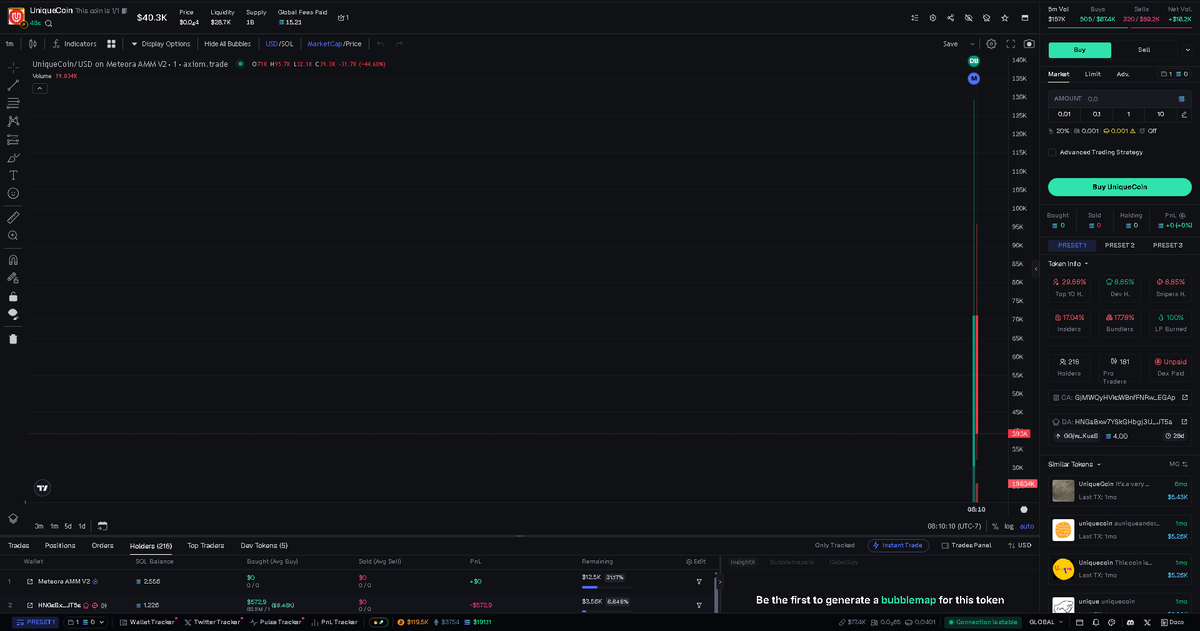Open the Wallet Tracker in bottom bar

coord(146,622)
